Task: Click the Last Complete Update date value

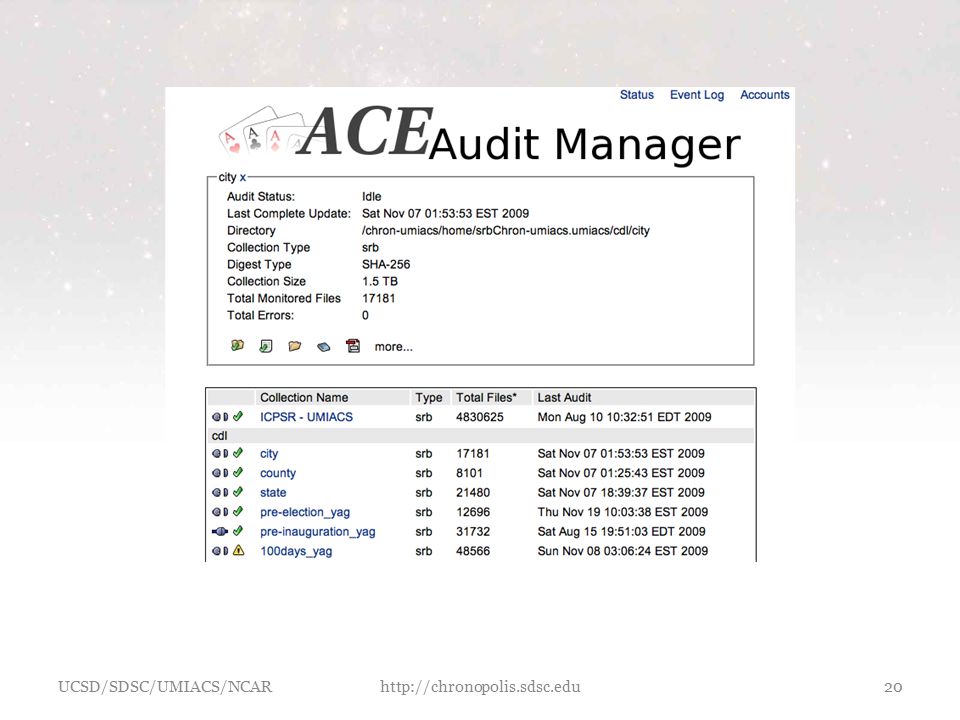Action: (x=445, y=214)
